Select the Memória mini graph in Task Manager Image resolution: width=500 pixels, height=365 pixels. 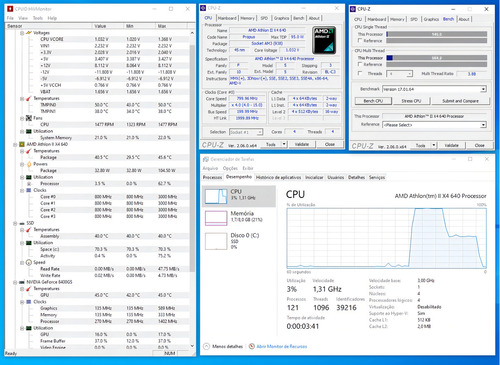point(216,218)
